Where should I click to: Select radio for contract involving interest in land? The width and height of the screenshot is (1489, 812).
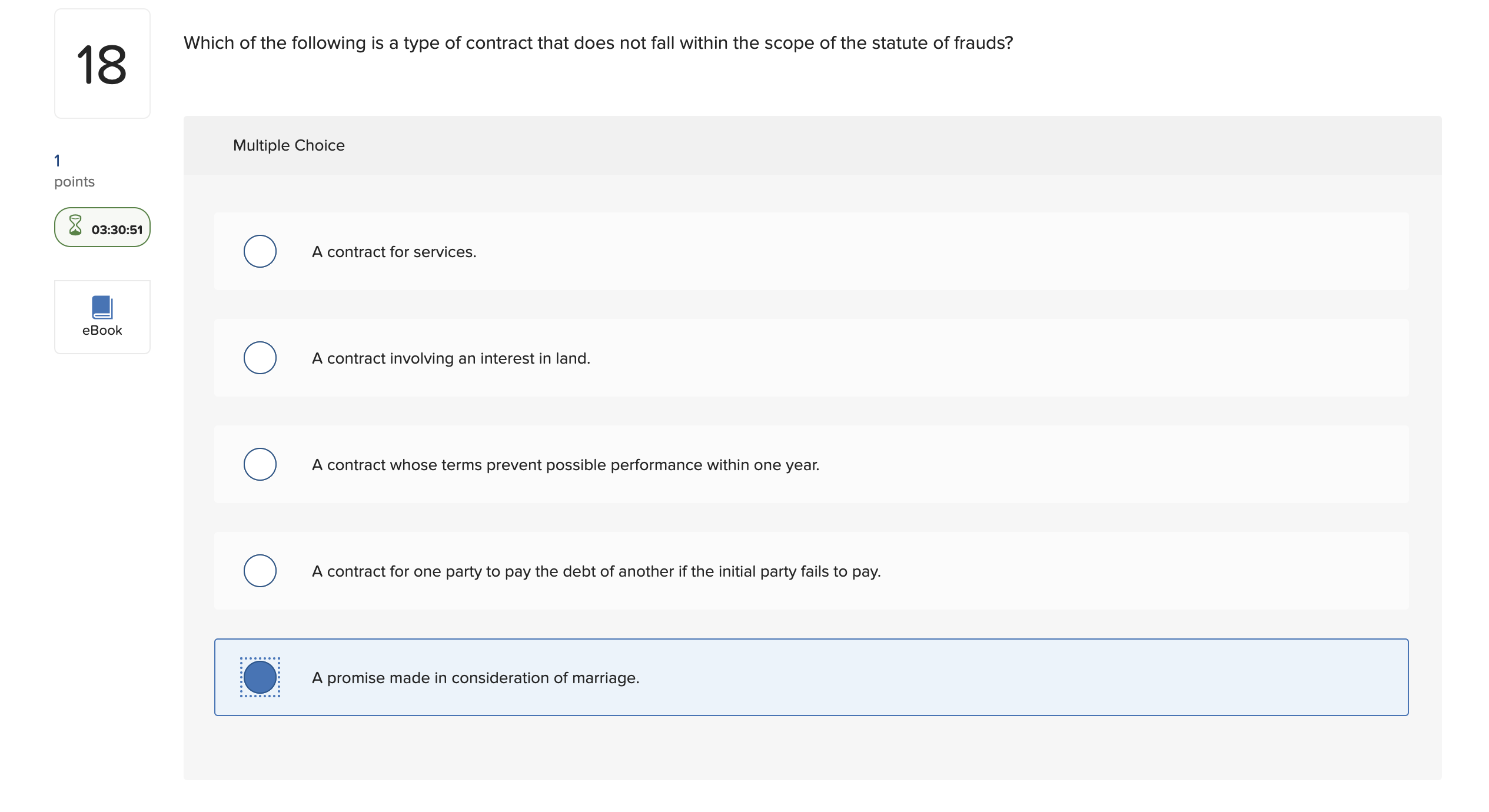pyautogui.click(x=260, y=358)
